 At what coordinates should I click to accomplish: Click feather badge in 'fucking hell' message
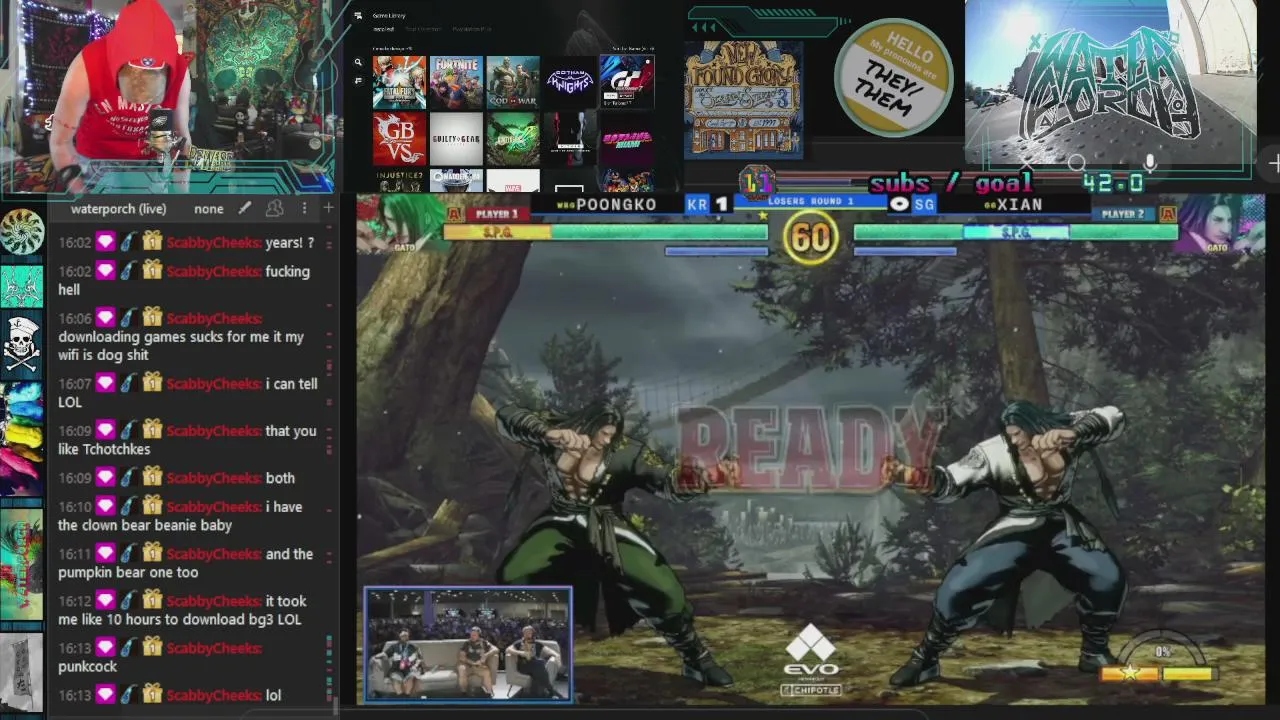coord(128,271)
